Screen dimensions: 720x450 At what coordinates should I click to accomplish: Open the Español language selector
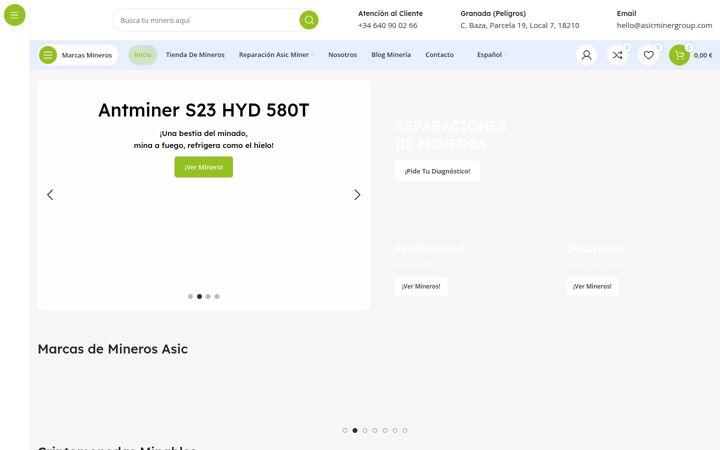491,55
